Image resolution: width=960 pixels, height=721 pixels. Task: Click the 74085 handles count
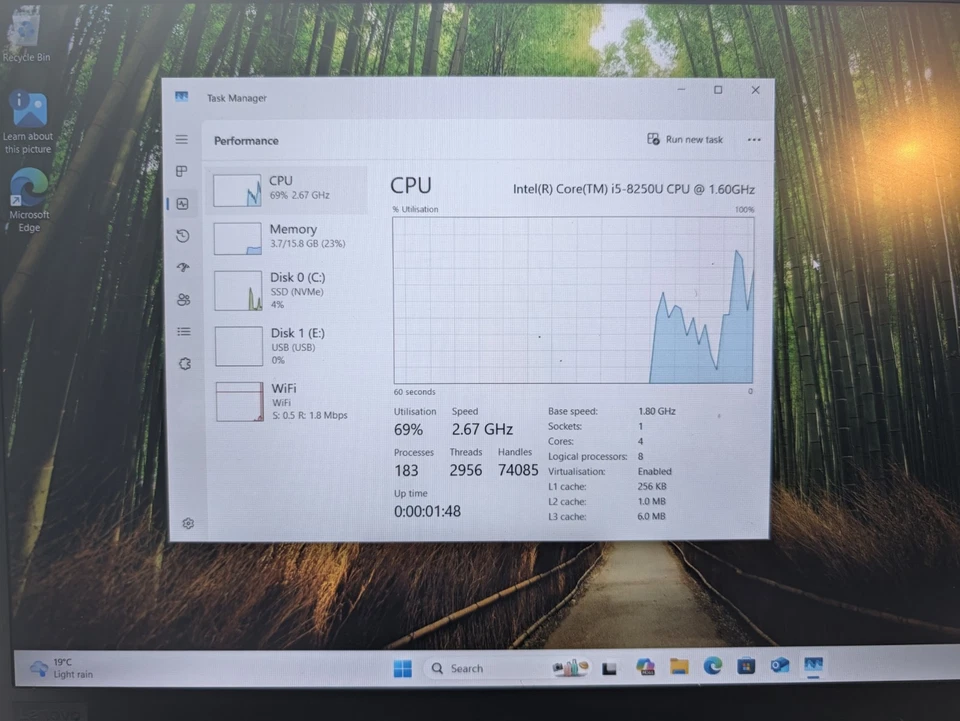click(518, 470)
